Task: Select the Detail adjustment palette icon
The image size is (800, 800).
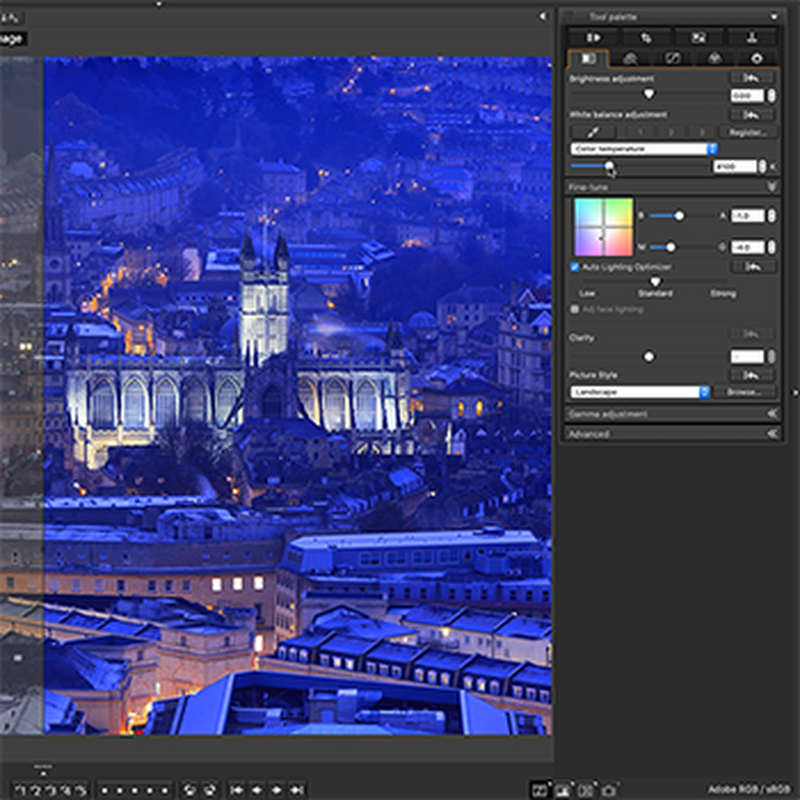Action: 717,58
